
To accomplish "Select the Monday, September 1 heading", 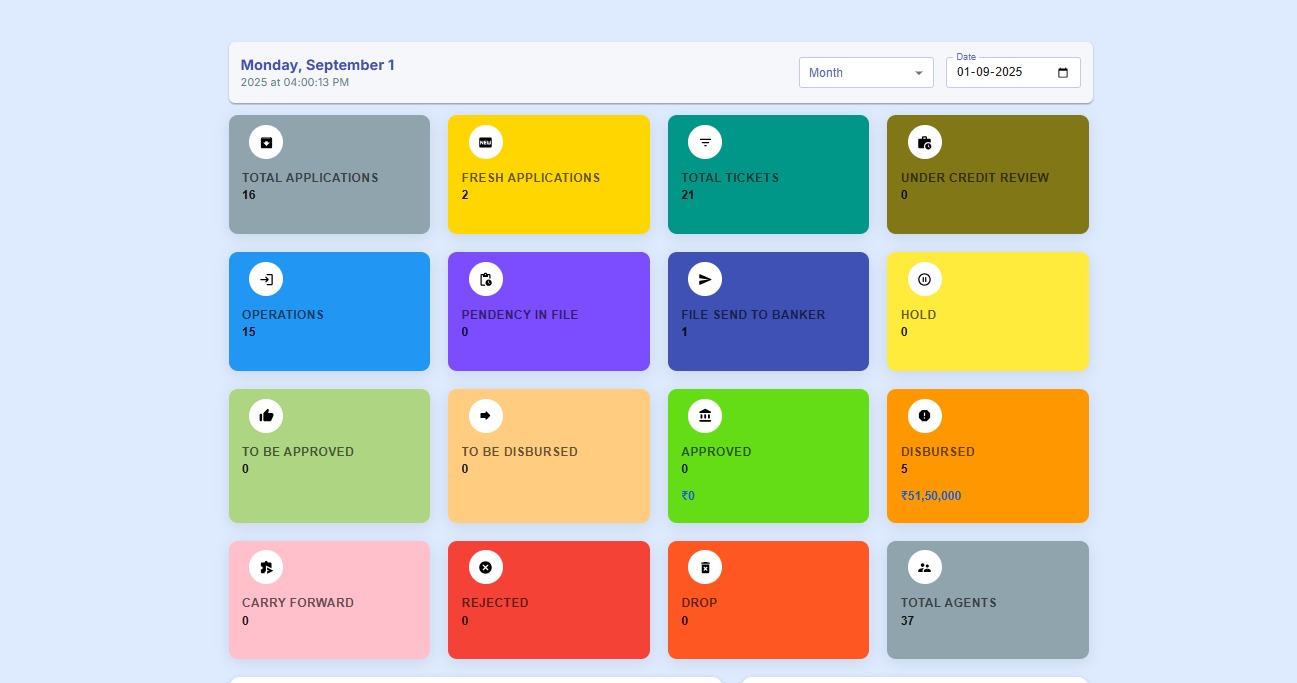I will click(318, 65).
